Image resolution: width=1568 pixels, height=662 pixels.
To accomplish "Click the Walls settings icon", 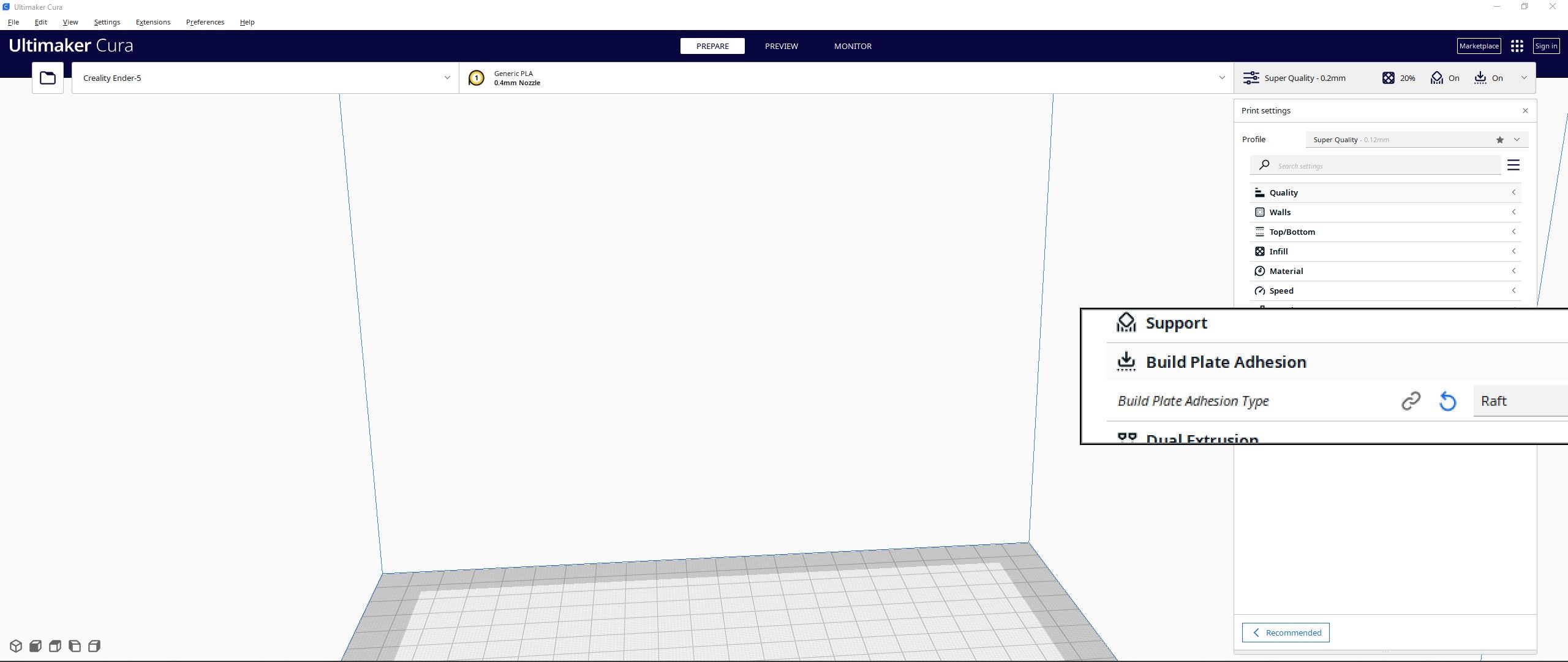I will [x=1261, y=212].
